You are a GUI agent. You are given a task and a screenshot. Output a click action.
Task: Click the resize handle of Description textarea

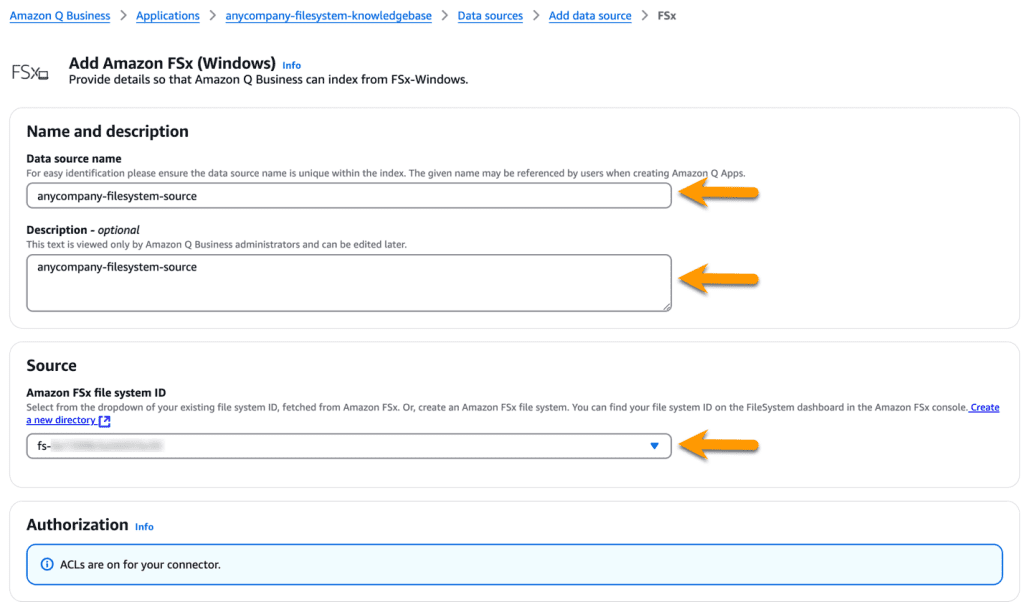click(665, 305)
